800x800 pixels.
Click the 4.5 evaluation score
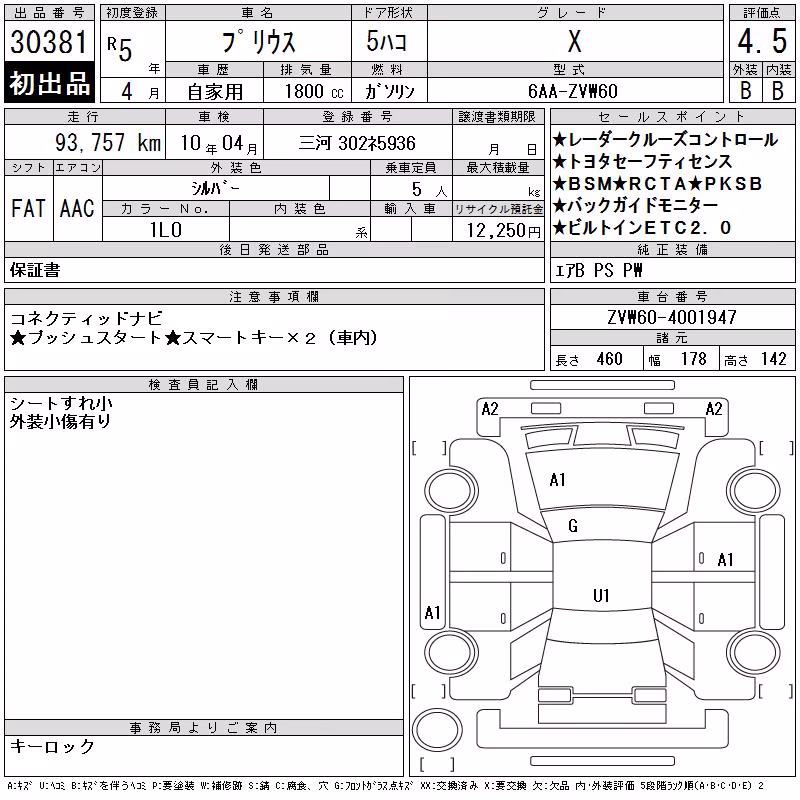[762, 41]
